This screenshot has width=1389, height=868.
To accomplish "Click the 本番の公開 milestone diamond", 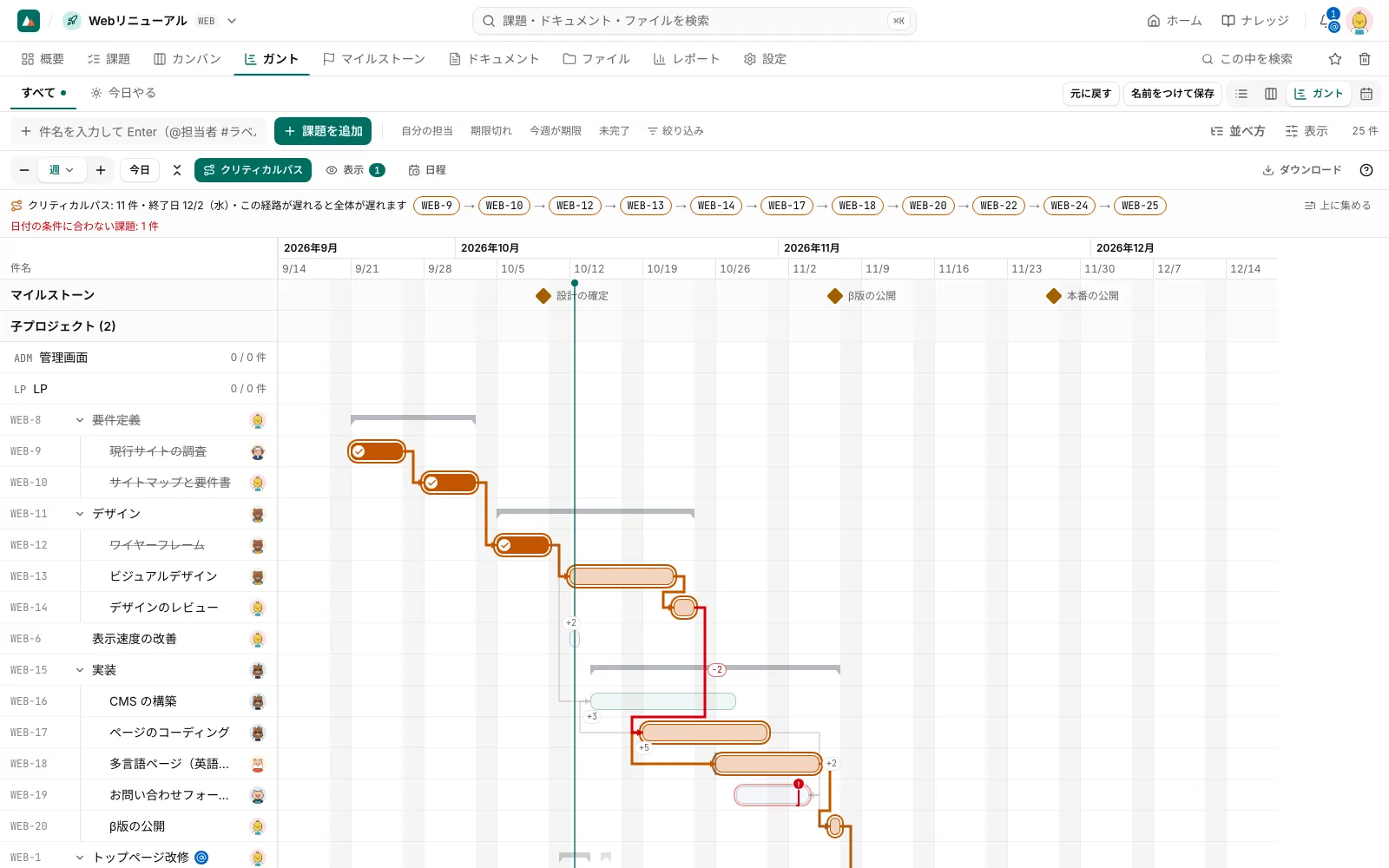I will (1054, 296).
